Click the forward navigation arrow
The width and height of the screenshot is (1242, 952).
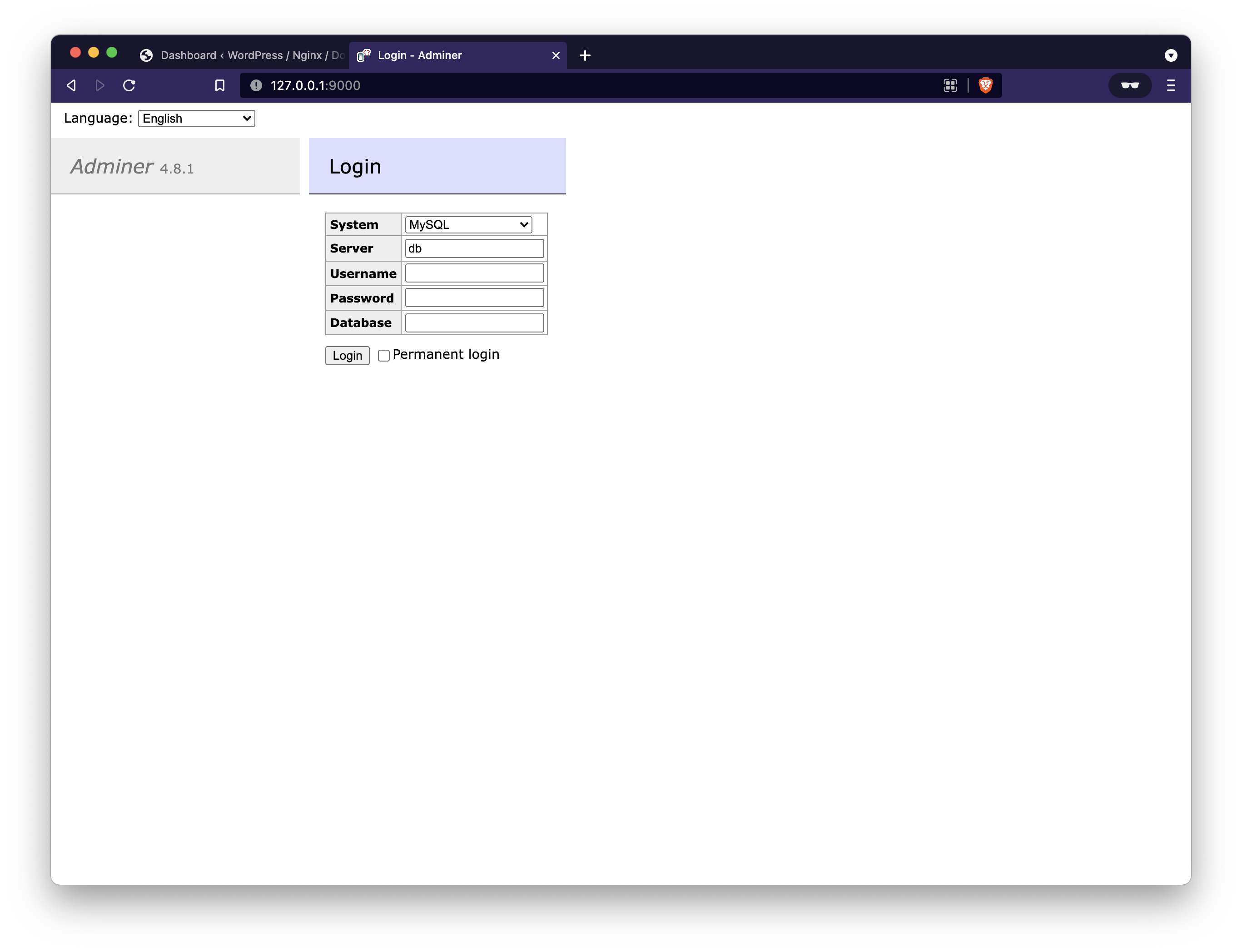pos(100,85)
